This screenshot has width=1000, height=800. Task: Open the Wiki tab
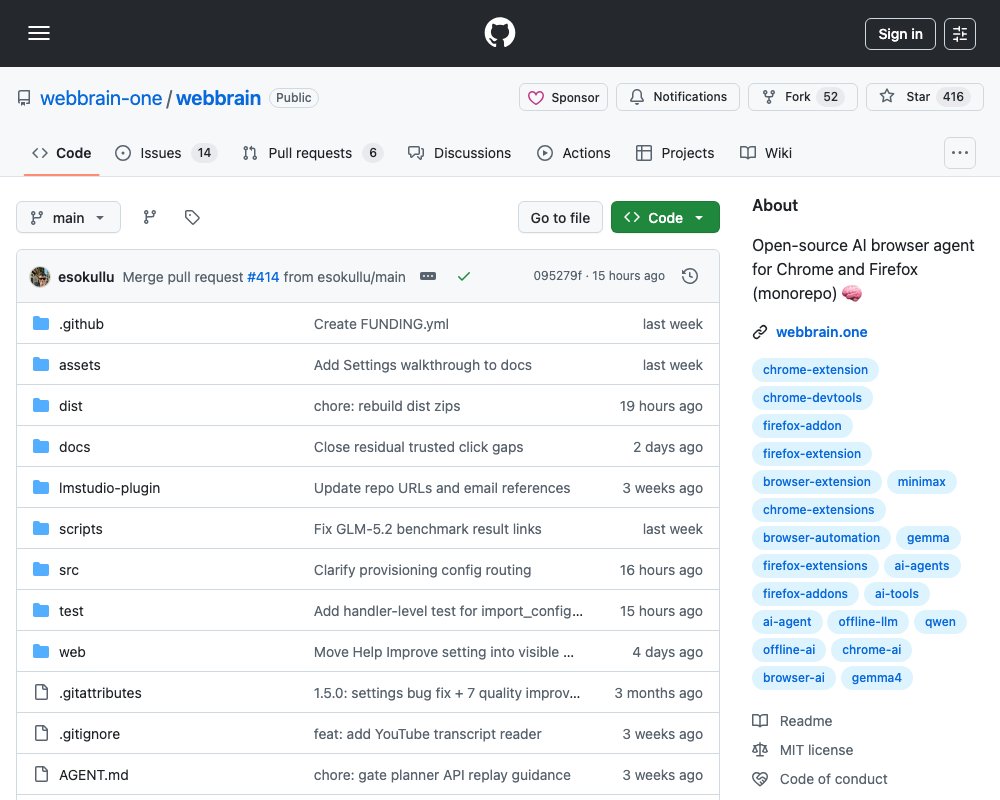tap(765, 153)
